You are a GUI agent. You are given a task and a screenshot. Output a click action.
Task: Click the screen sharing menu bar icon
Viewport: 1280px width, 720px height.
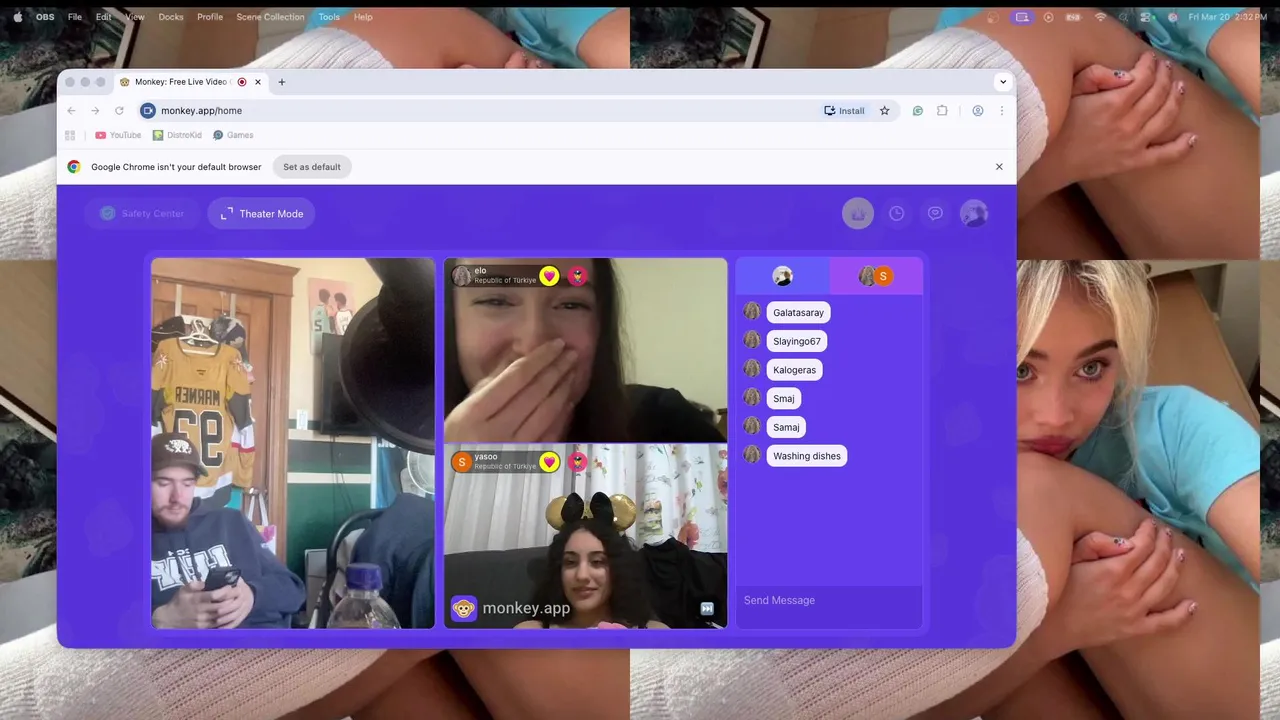[x=1021, y=17]
